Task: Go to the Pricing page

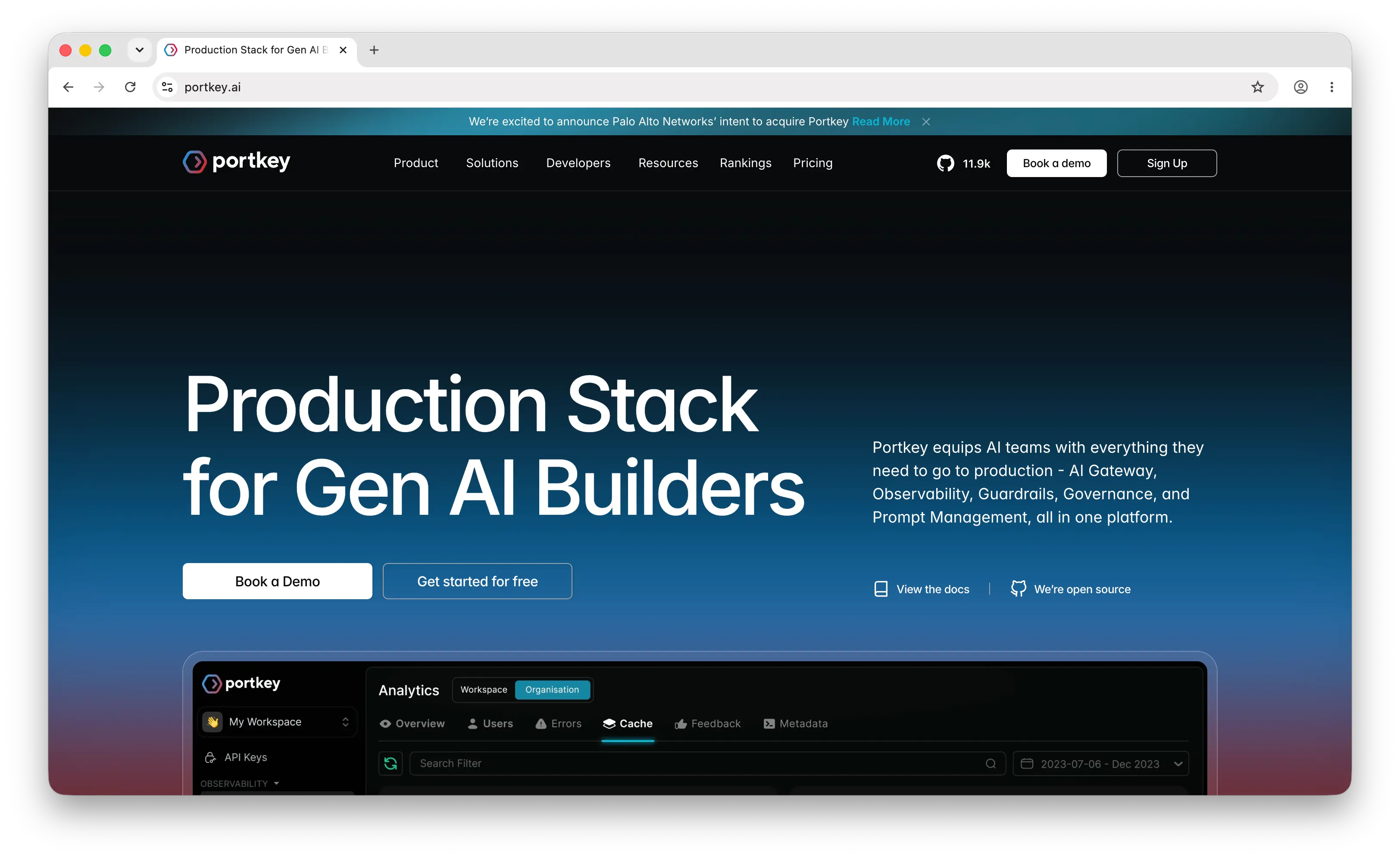Action: [x=813, y=164]
